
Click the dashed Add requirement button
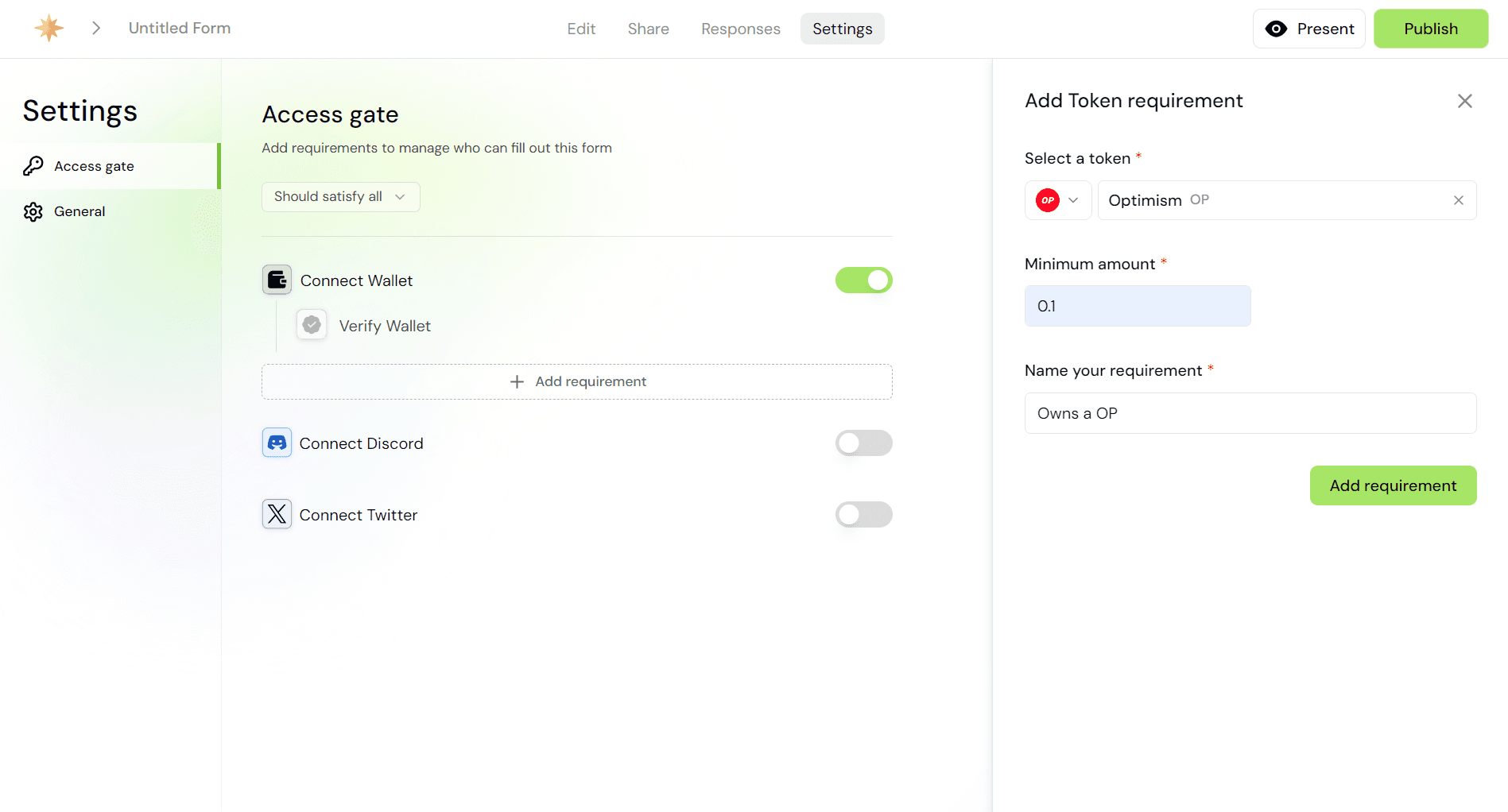click(x=577, y=382)
